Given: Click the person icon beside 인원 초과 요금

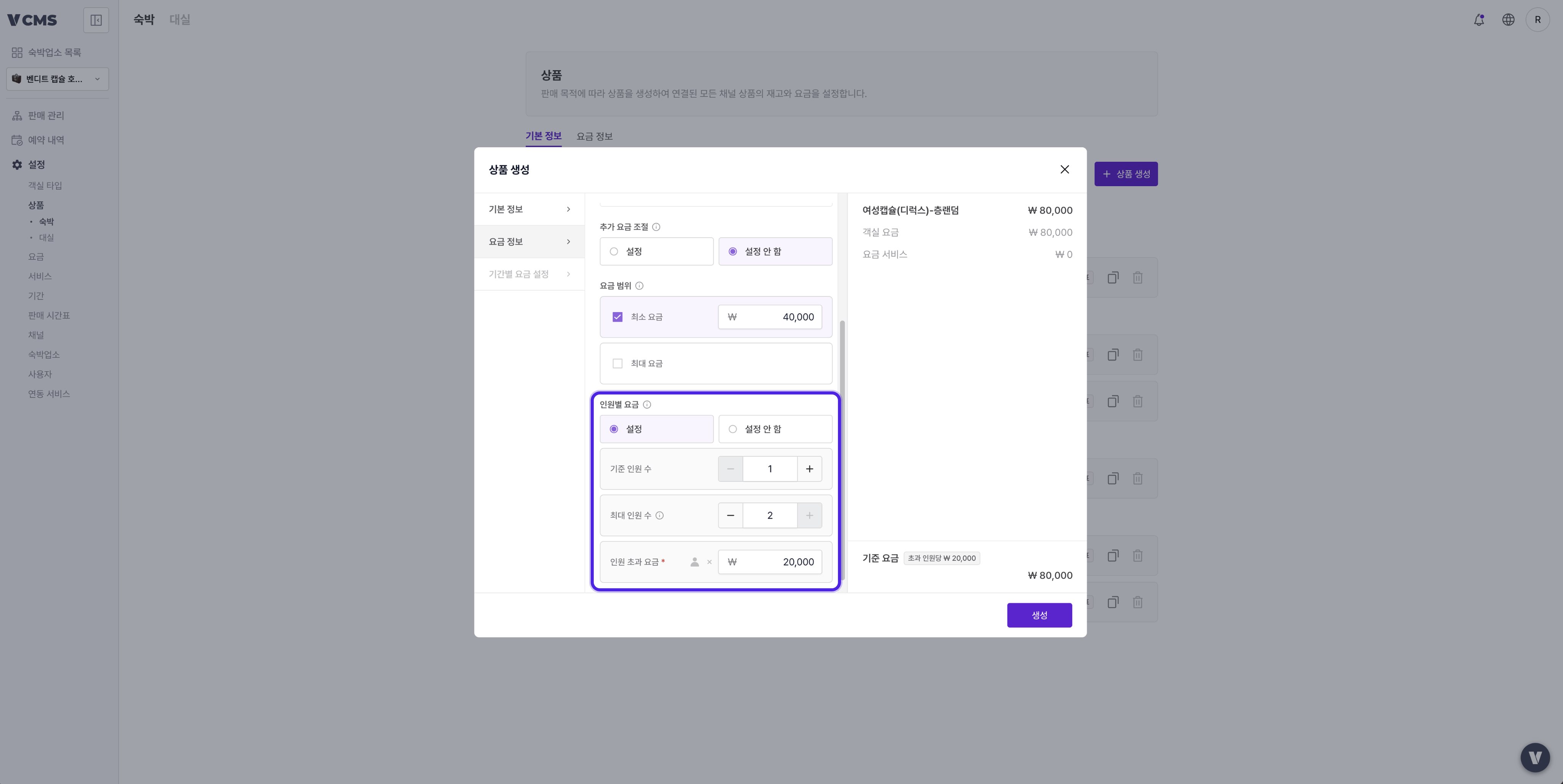Looking at the screenshot, I should [x=694, y=562].
